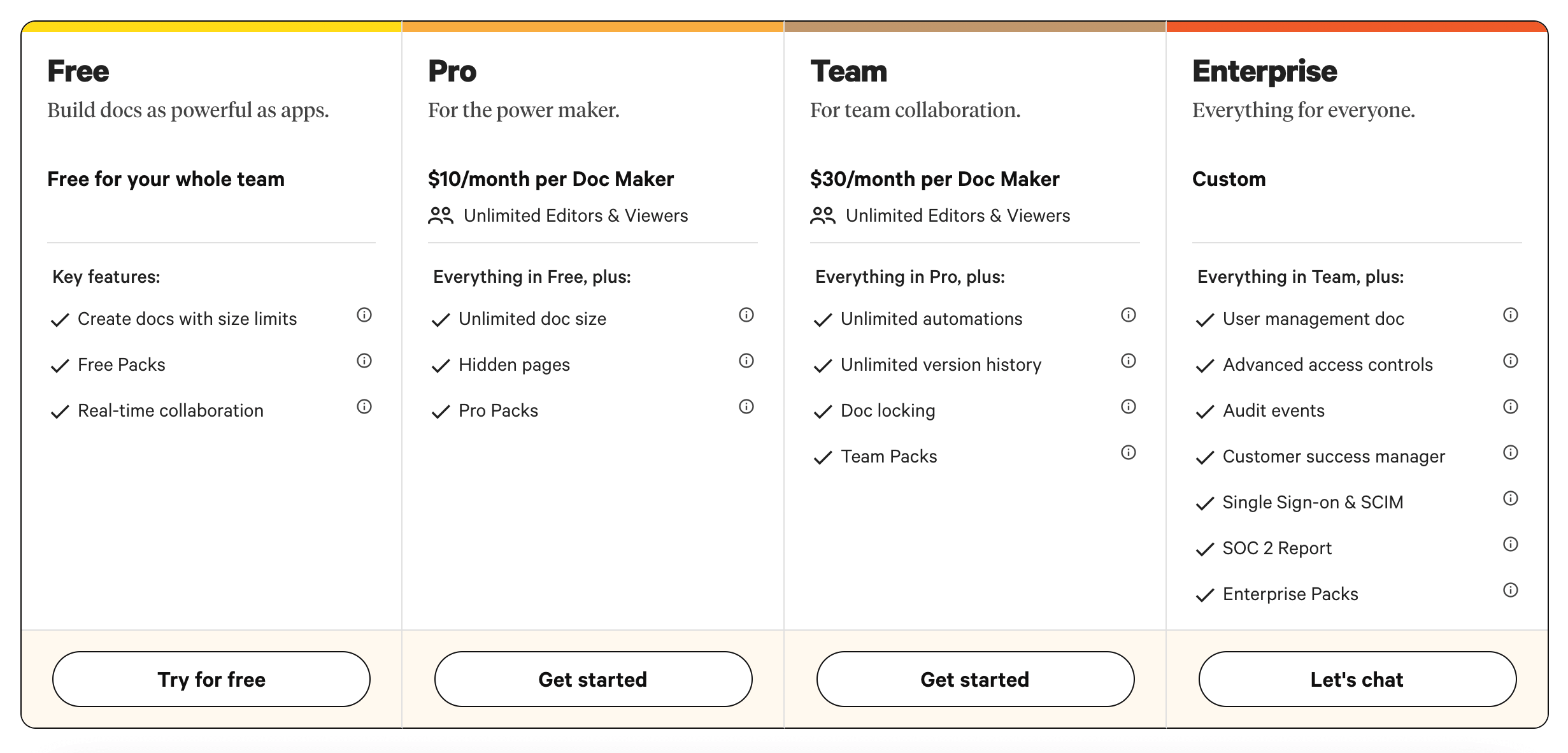This screenshot has width=1568, height=753.
Task: Click the info icon next to Team Packs
Action: tap(1128, 452)
